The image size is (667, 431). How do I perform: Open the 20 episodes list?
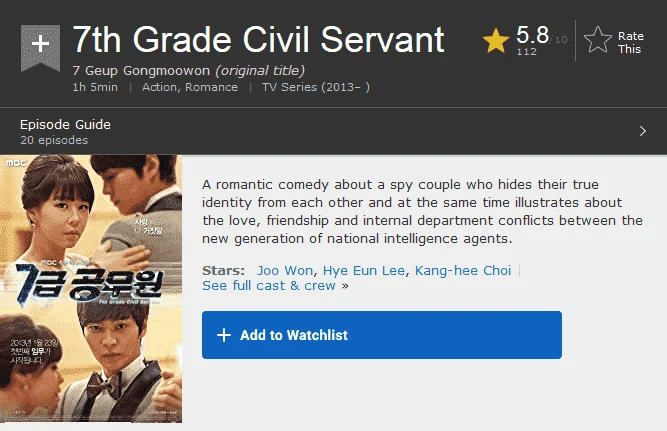point(54,140)
